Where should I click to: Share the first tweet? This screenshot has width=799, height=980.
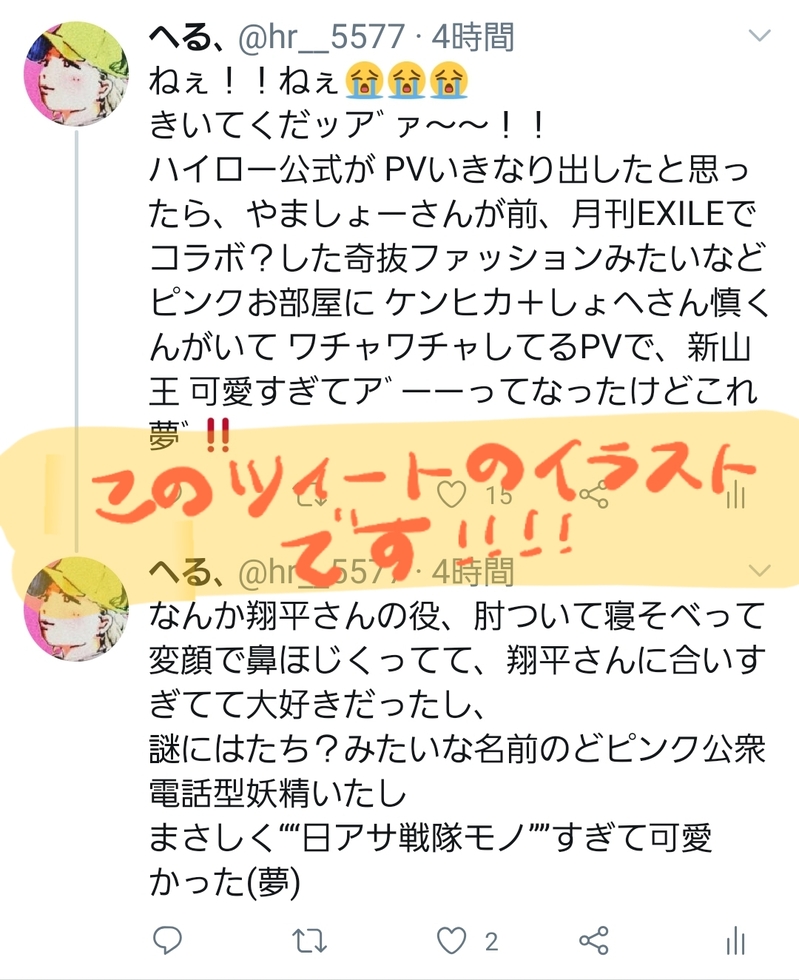pyautogui.click(x=593, y=495)
